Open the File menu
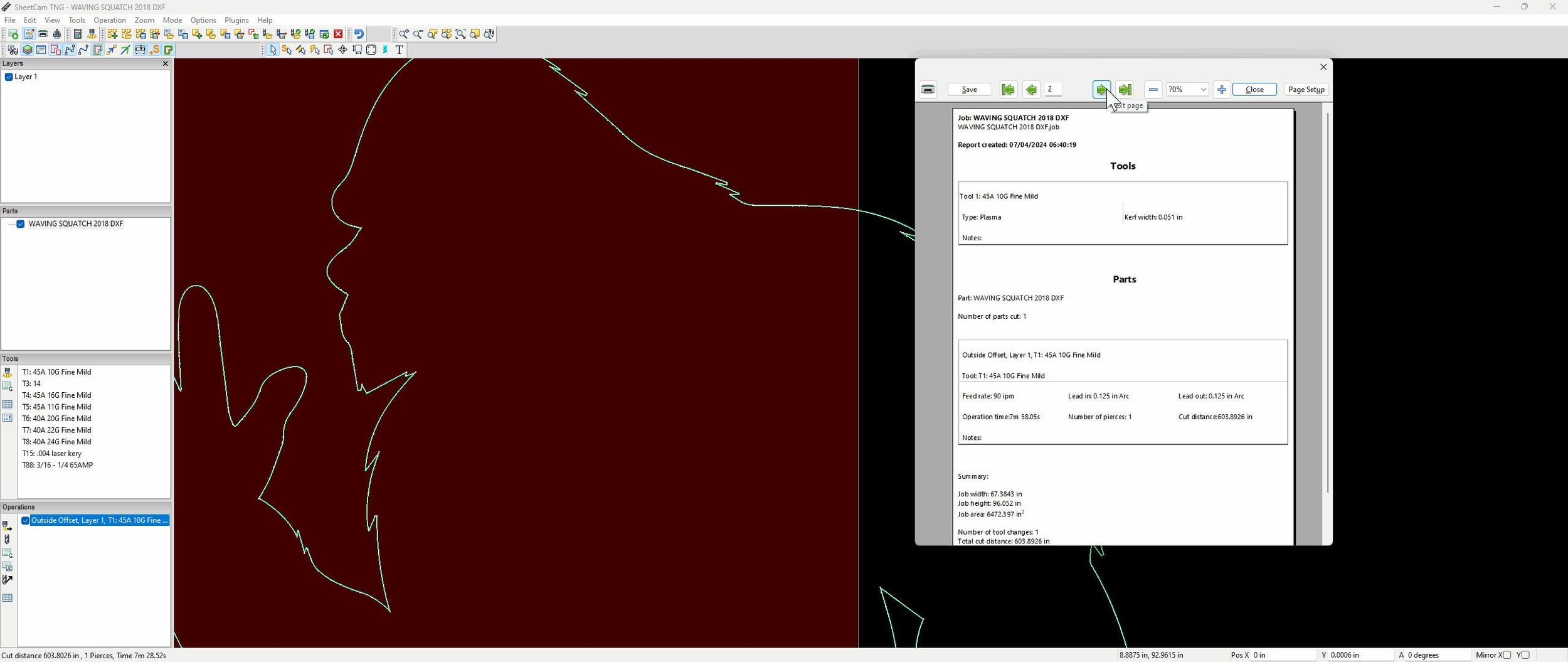1568x662 pixels. (10, 20)
